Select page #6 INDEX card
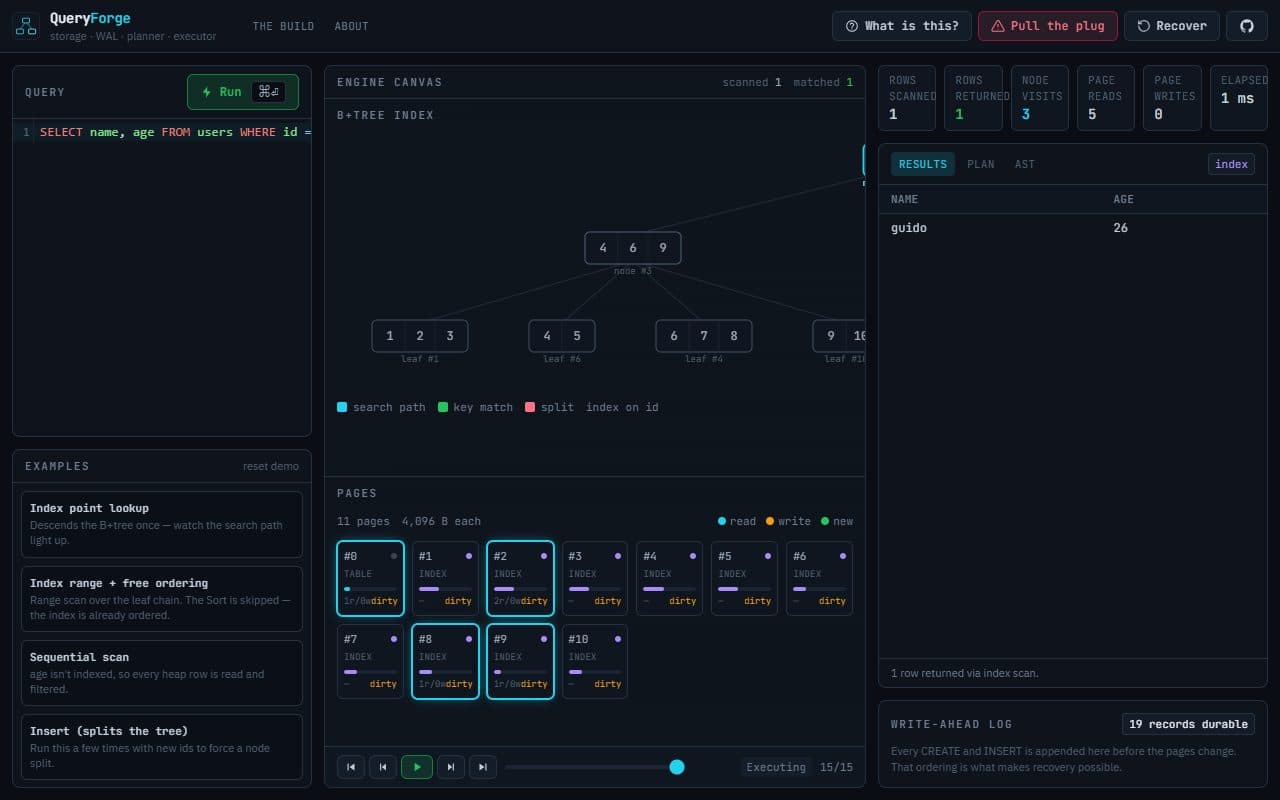1280x800 pixels. (819, 578)
